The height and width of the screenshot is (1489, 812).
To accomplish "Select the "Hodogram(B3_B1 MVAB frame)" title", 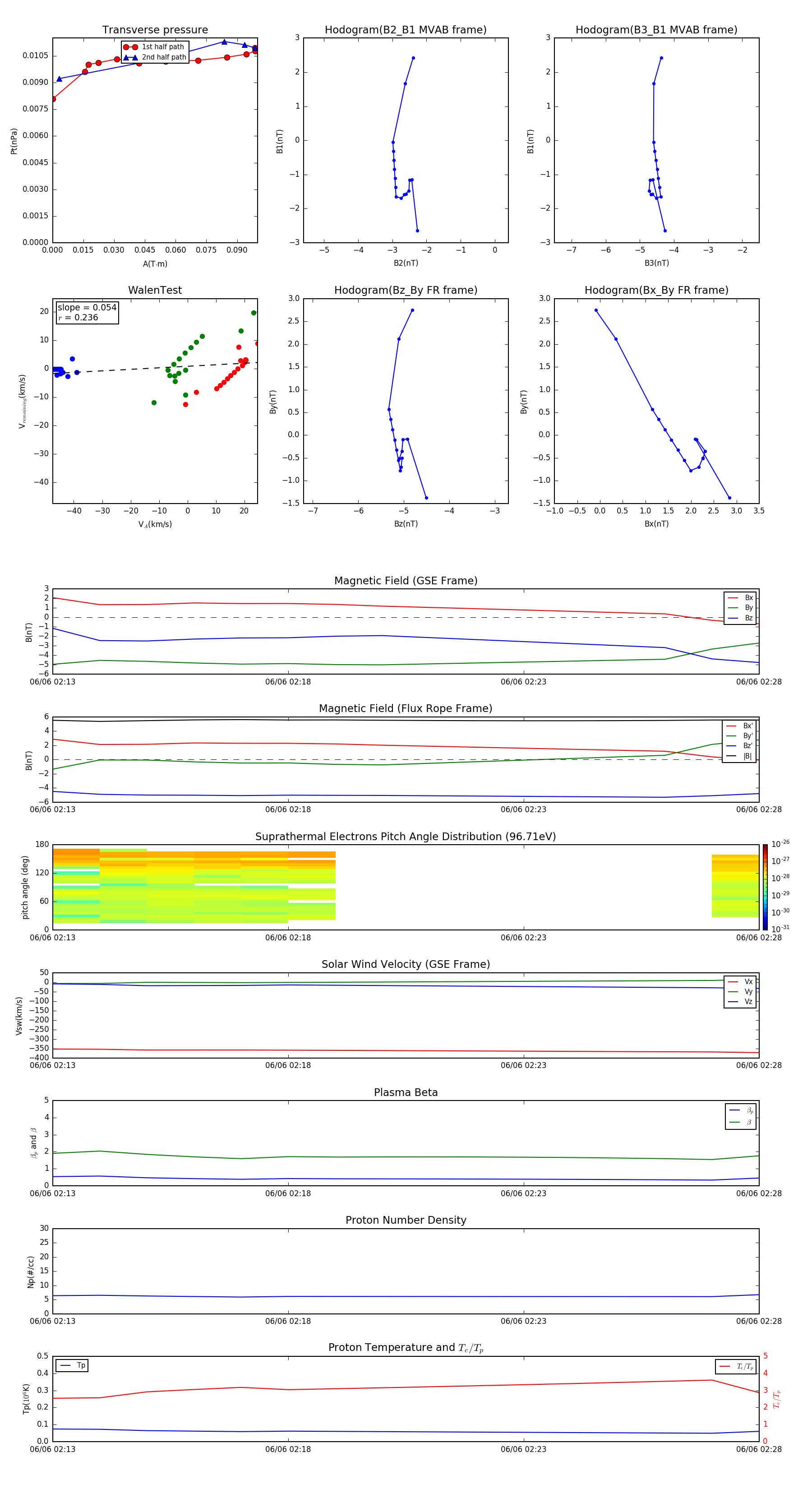I will tap(656, 30).
